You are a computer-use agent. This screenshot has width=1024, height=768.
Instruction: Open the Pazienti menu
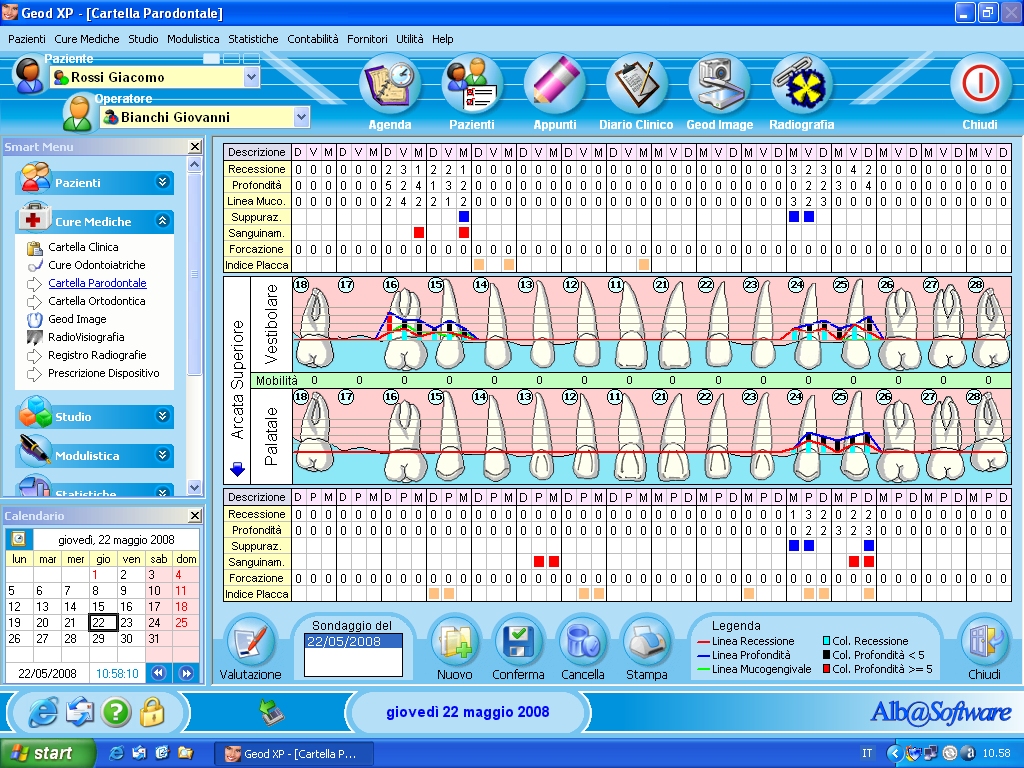(x=27, y=39)
